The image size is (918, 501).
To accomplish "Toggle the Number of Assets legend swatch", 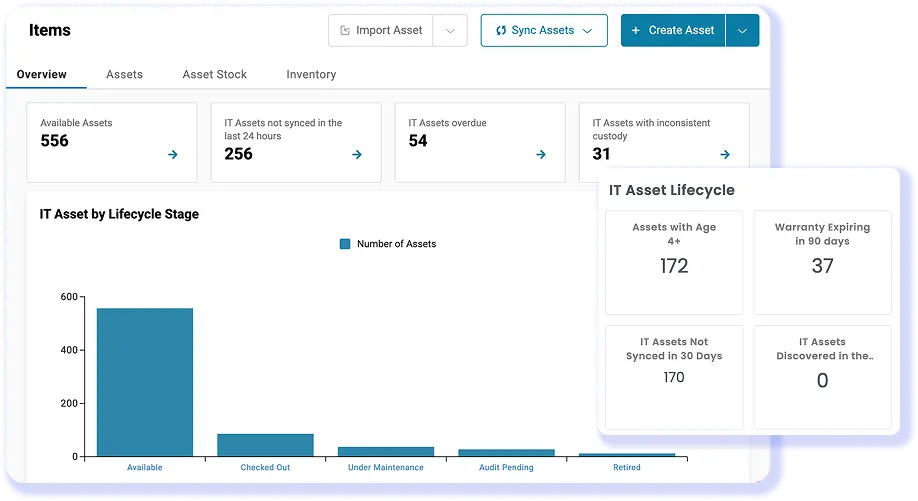I will [x=345, y=244].
